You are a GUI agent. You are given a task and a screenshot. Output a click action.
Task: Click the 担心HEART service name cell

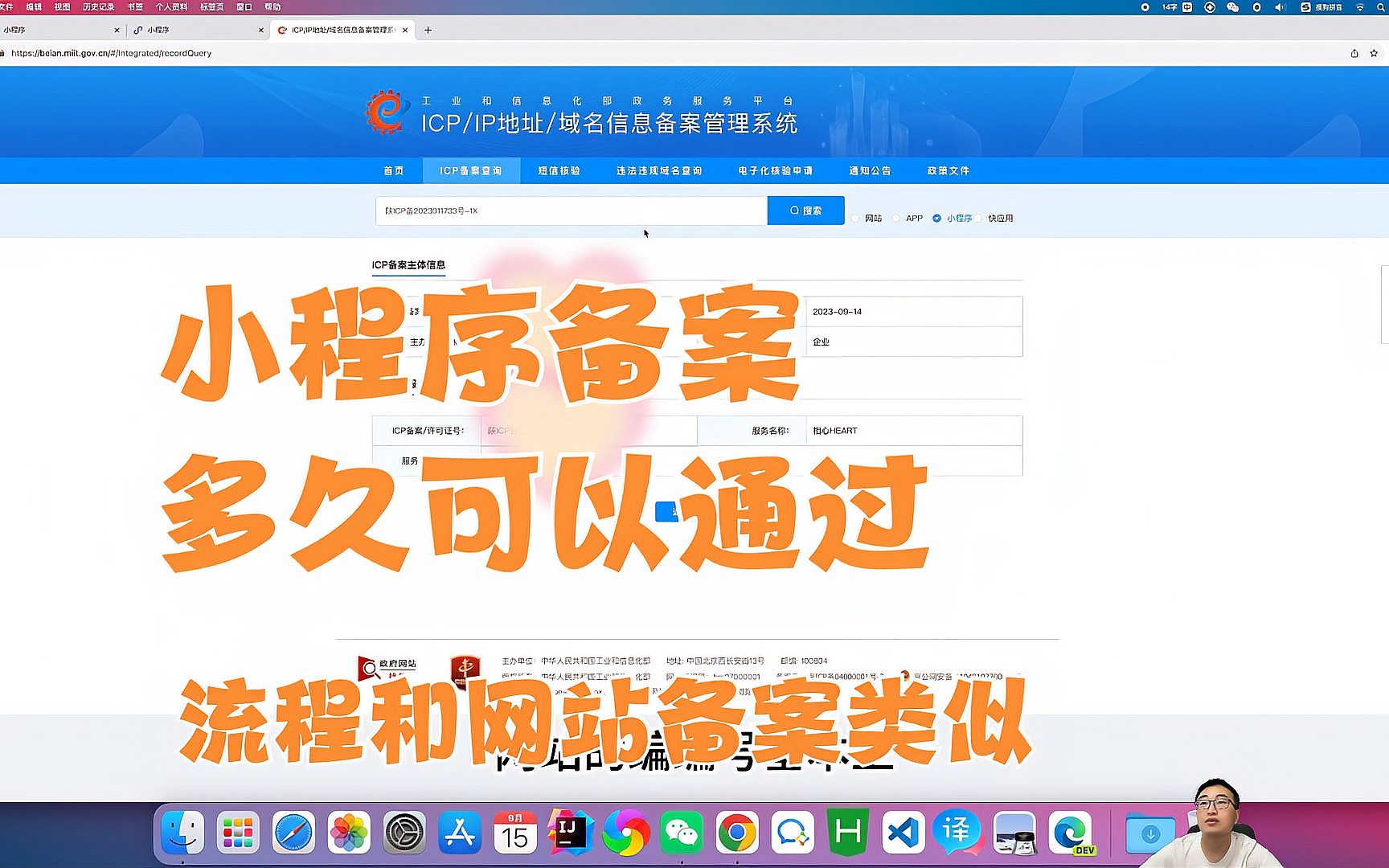[x=914, y=431]
